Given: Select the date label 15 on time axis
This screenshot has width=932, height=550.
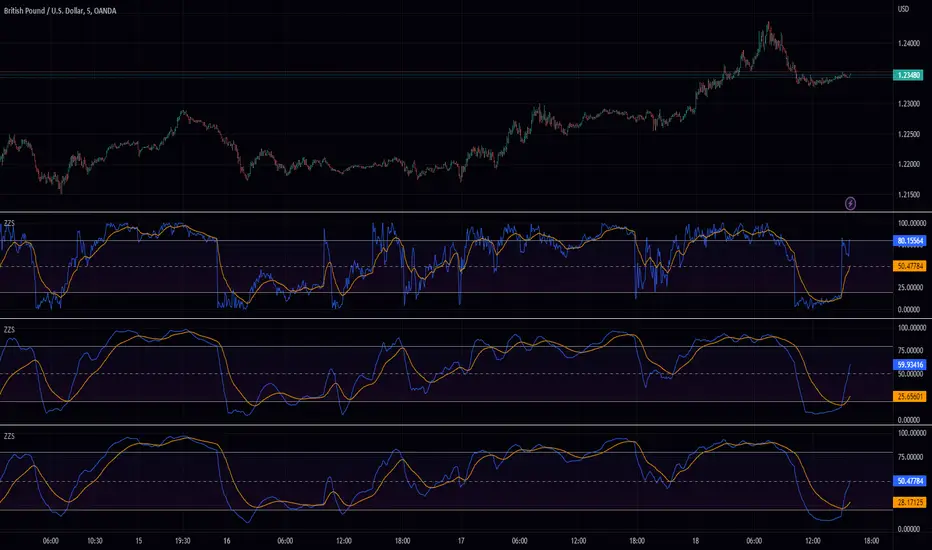Looking at the screenshot, I should point(138,541).
